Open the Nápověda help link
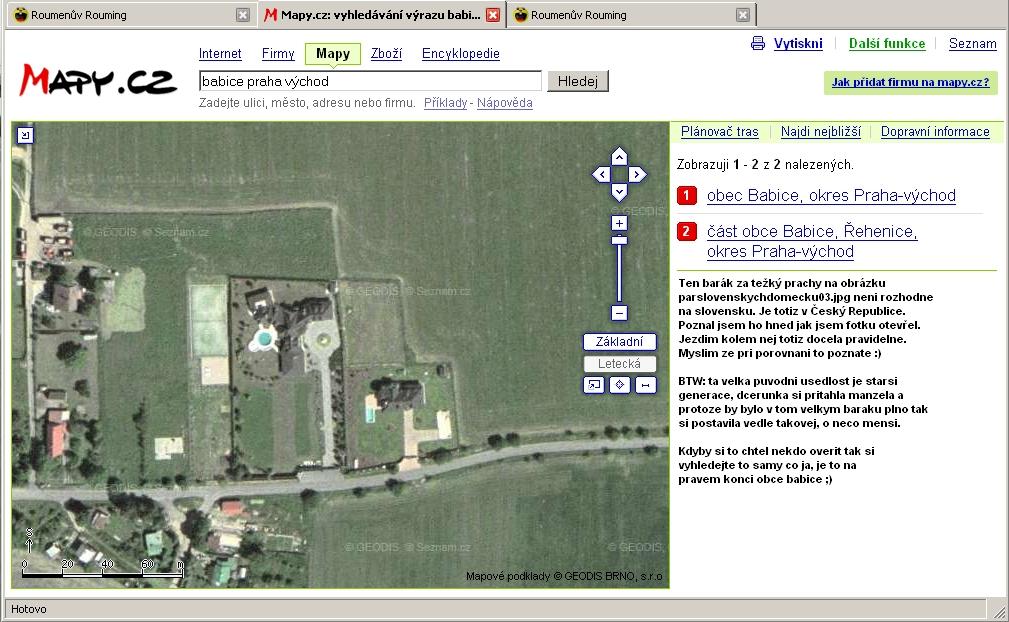Viewport: 1009px width, 622px height. [504, 103]
